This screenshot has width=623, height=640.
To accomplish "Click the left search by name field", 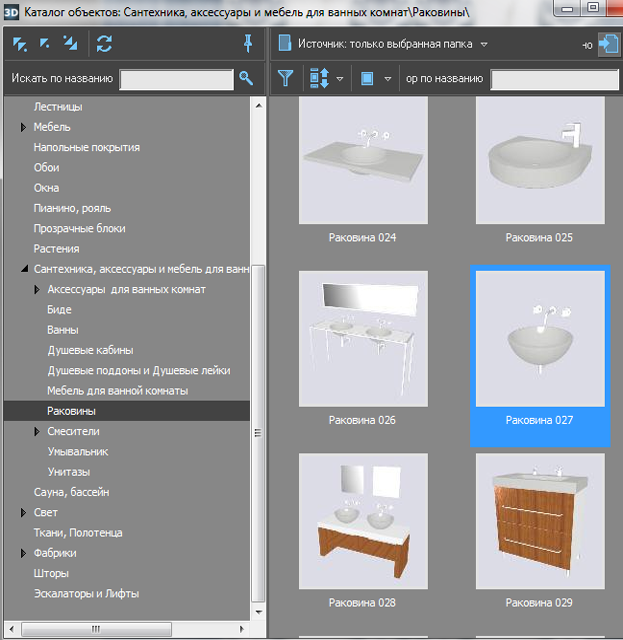I will pyautogui.click(x=175, y=78).
